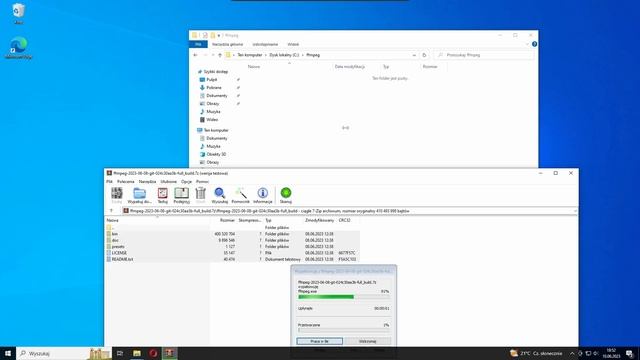Click Praca w tle button
Image resolution: width=640 pixels, height=360 pixels.
320,341
